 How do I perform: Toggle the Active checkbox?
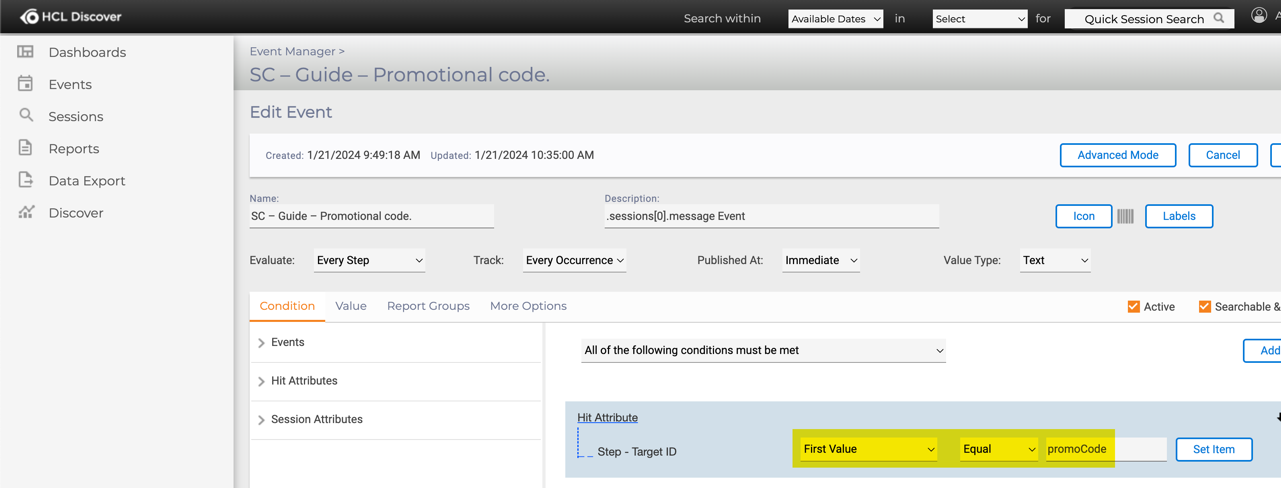(1133, 307)
